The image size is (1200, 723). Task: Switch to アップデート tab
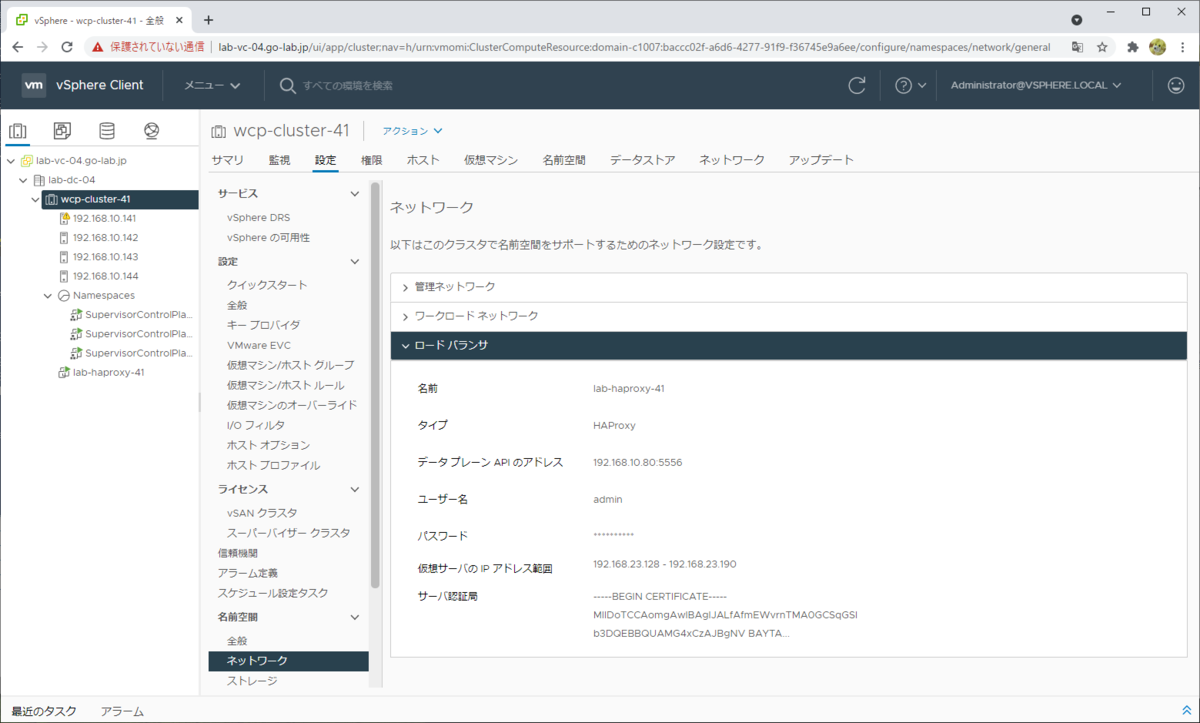pyautogui.click(x=821, y=160)
